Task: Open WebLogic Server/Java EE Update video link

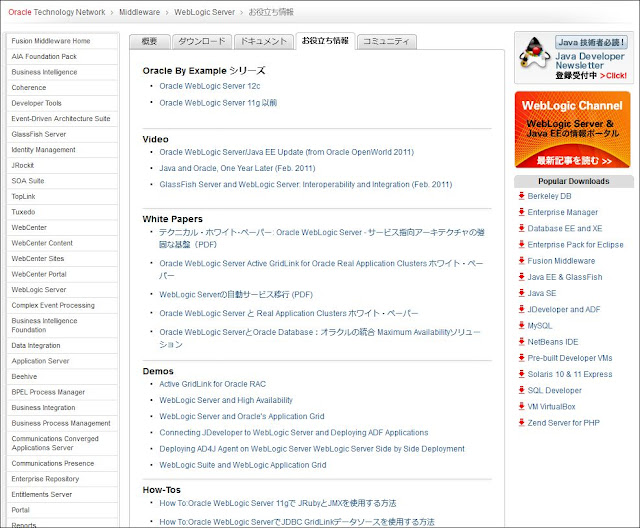Action: [x=287, y=152]
